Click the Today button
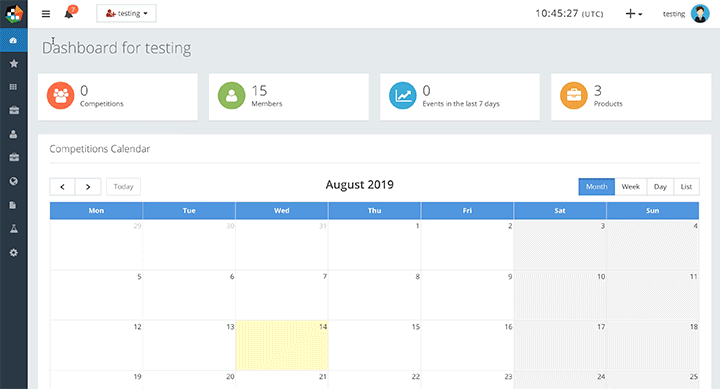 (x=124, y=186)
